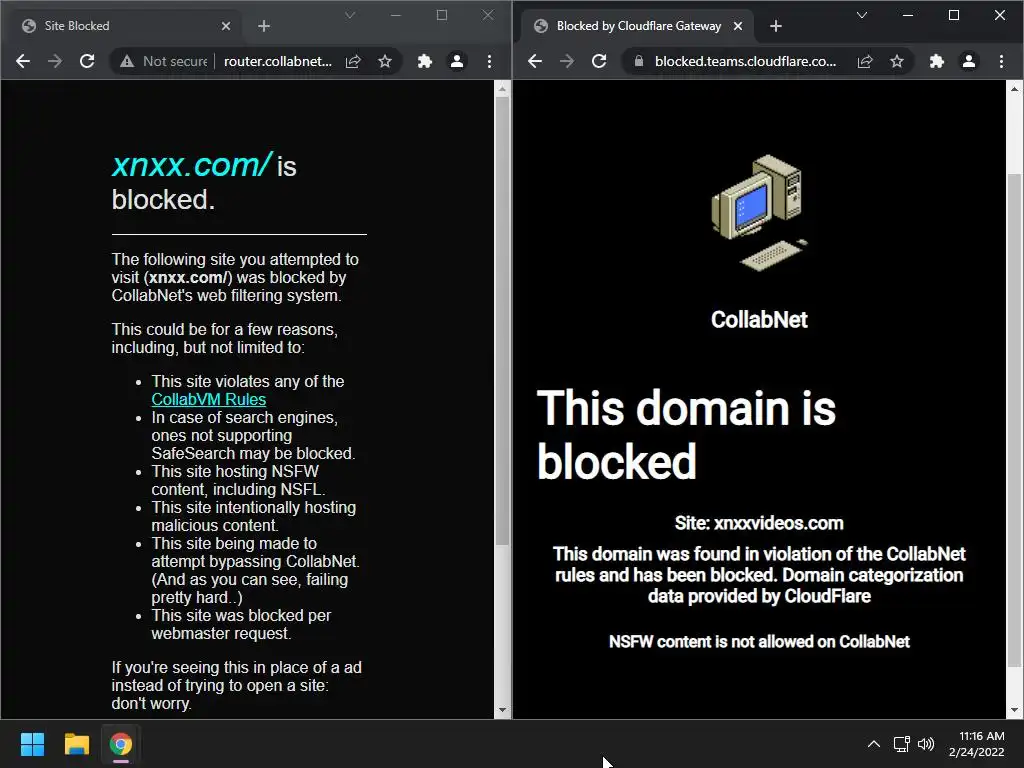Click the right window's scroll up arrow
This screenshot has width=1024, height=768.
click(1014, 88)
